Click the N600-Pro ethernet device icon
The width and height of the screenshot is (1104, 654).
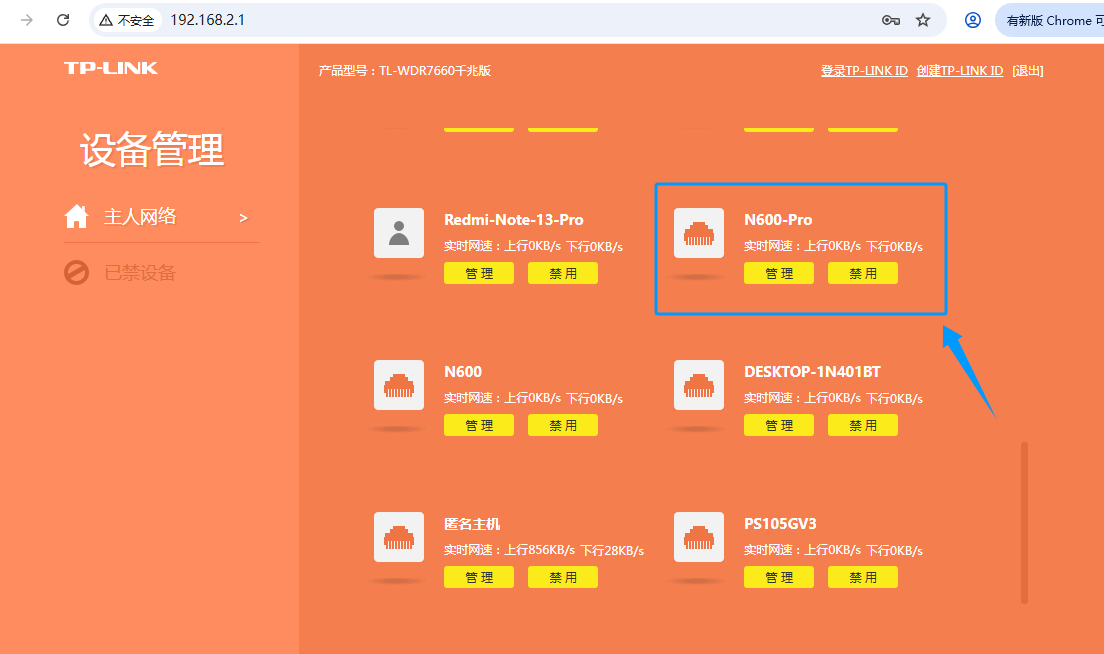699,233
